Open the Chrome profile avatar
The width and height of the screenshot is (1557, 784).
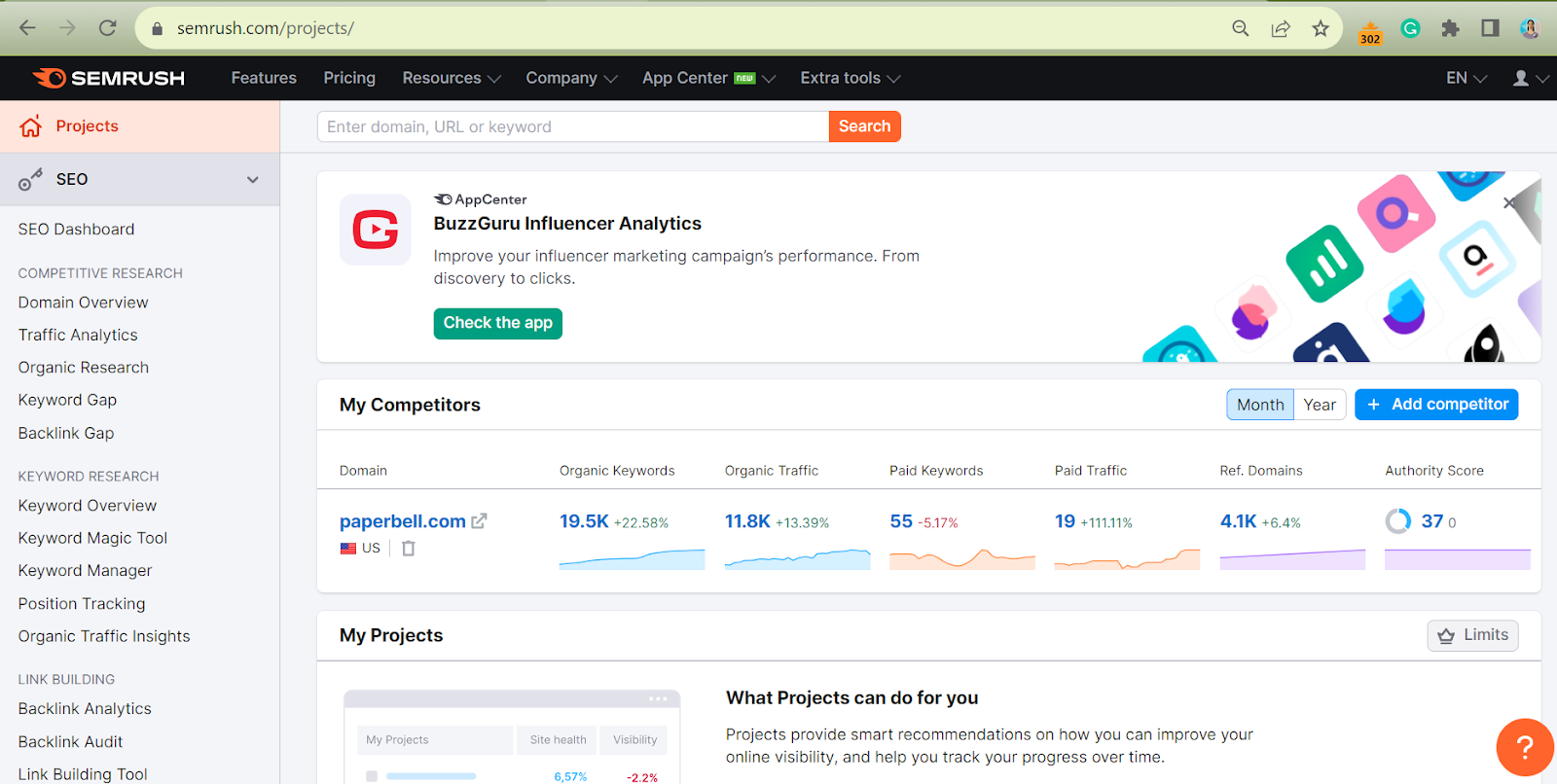tap(1530, 28)
